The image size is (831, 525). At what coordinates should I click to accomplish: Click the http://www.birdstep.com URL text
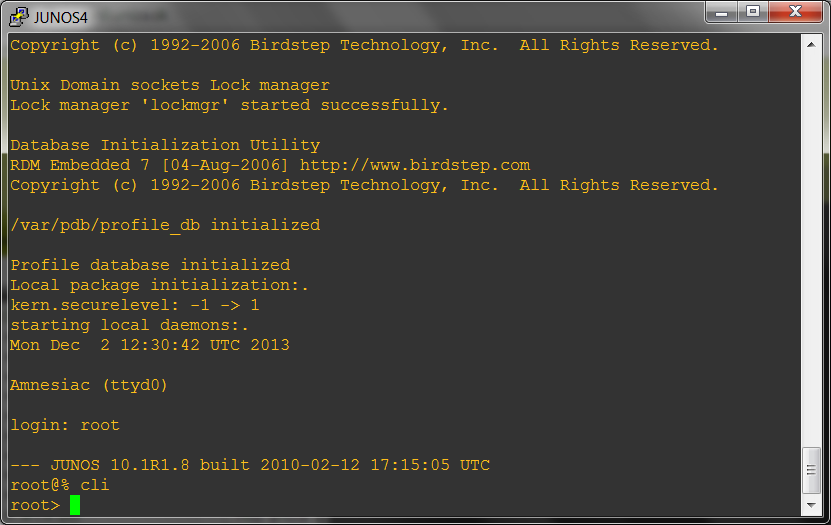point(415,165)
